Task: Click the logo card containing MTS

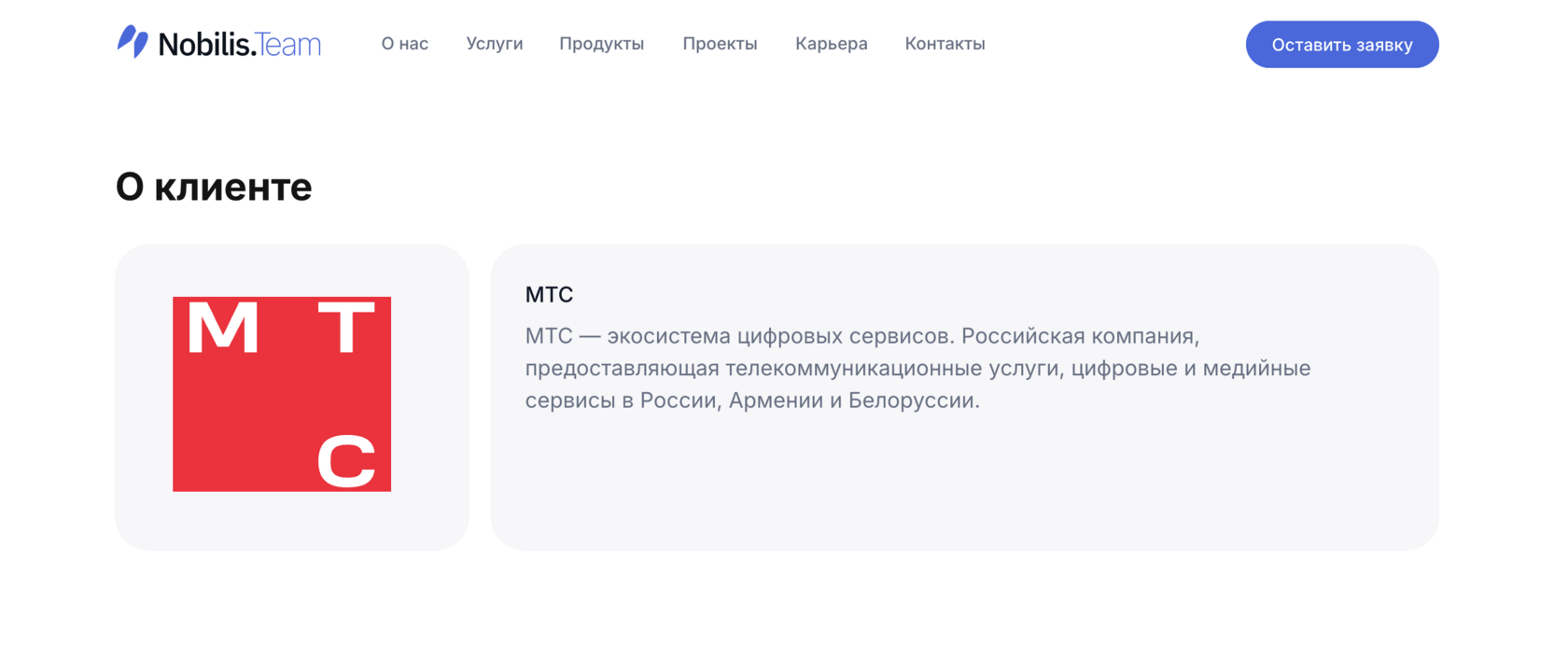Action: tap(292, 396)
